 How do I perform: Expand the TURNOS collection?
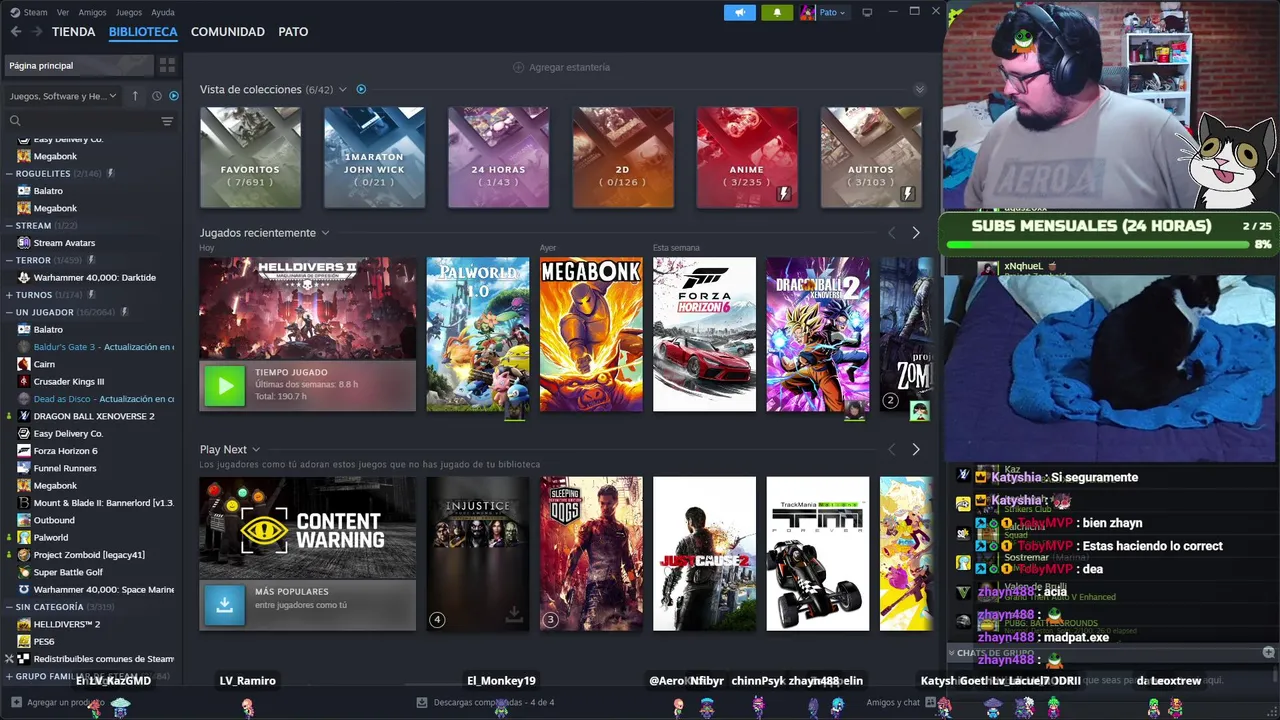point(10,295)
